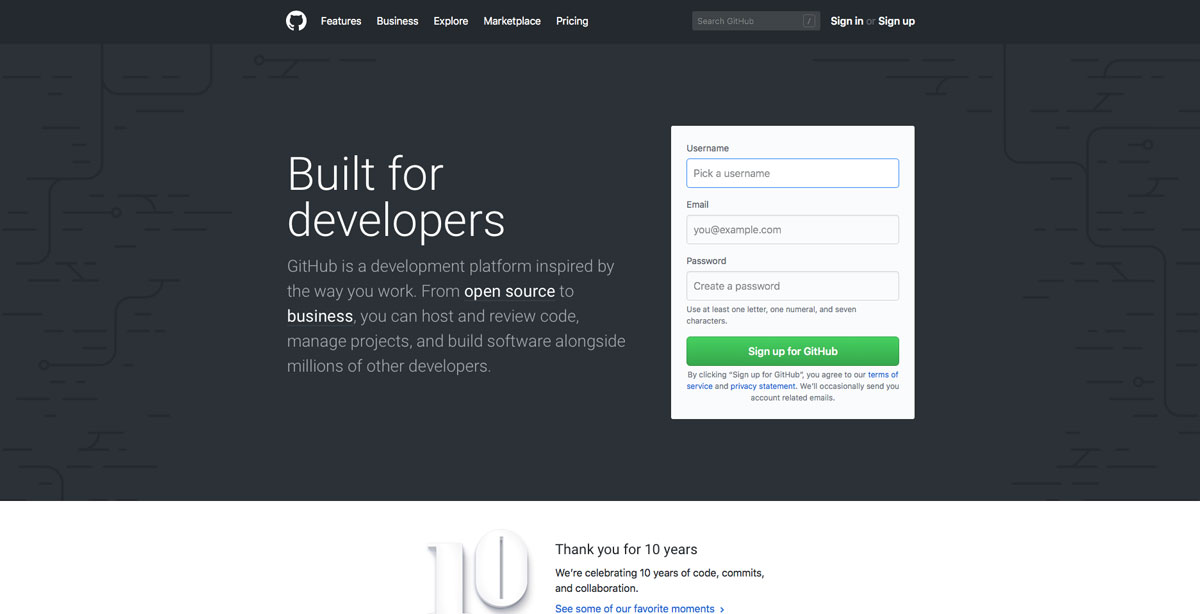Click Sign up in the header
This screenshot has width=1200, height=614.
(896, 21)
